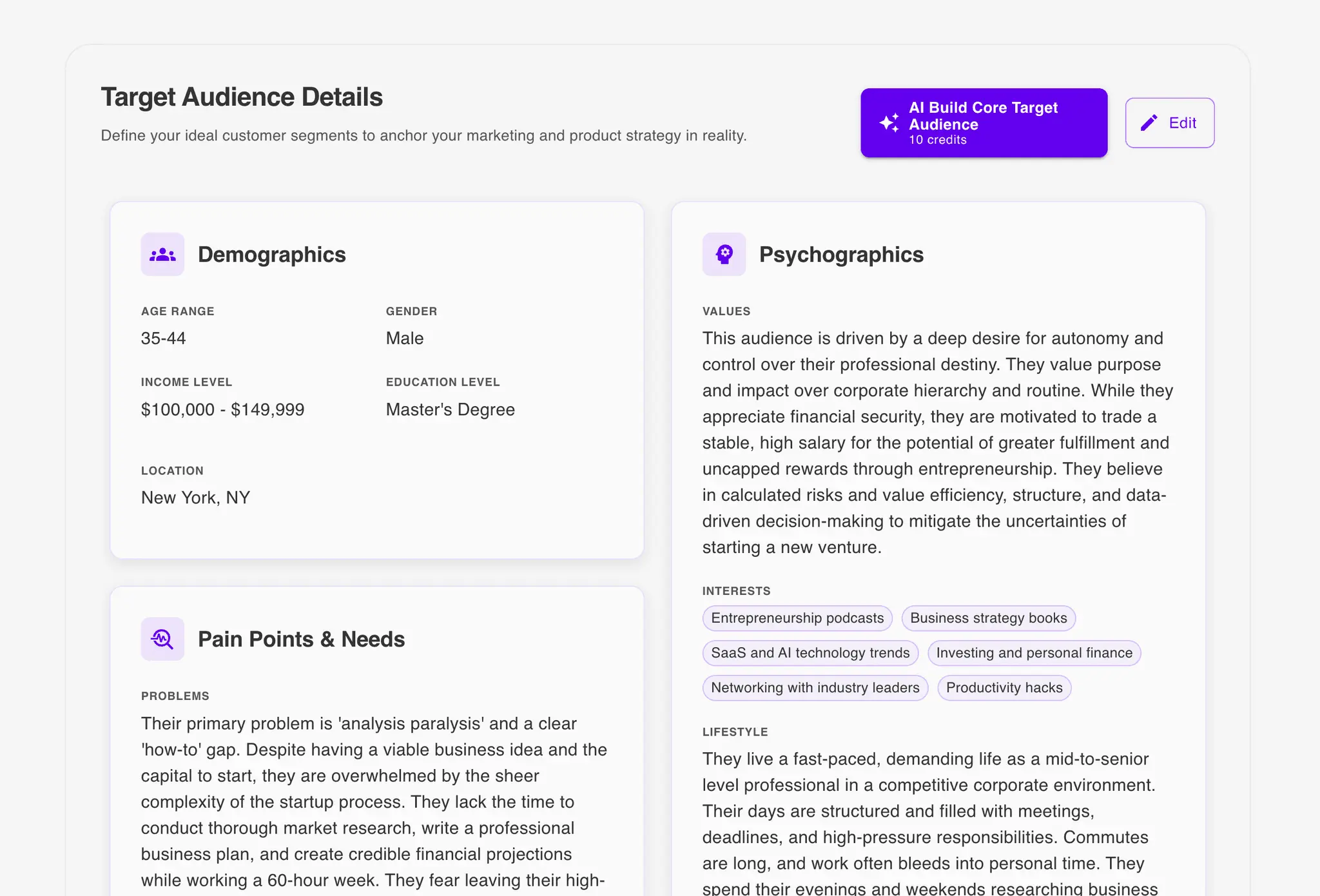Image resolution: width=1320 pixels, height=896 pixels.
Task: Click the location value New York, NY
Action: [x=195, y=497]
